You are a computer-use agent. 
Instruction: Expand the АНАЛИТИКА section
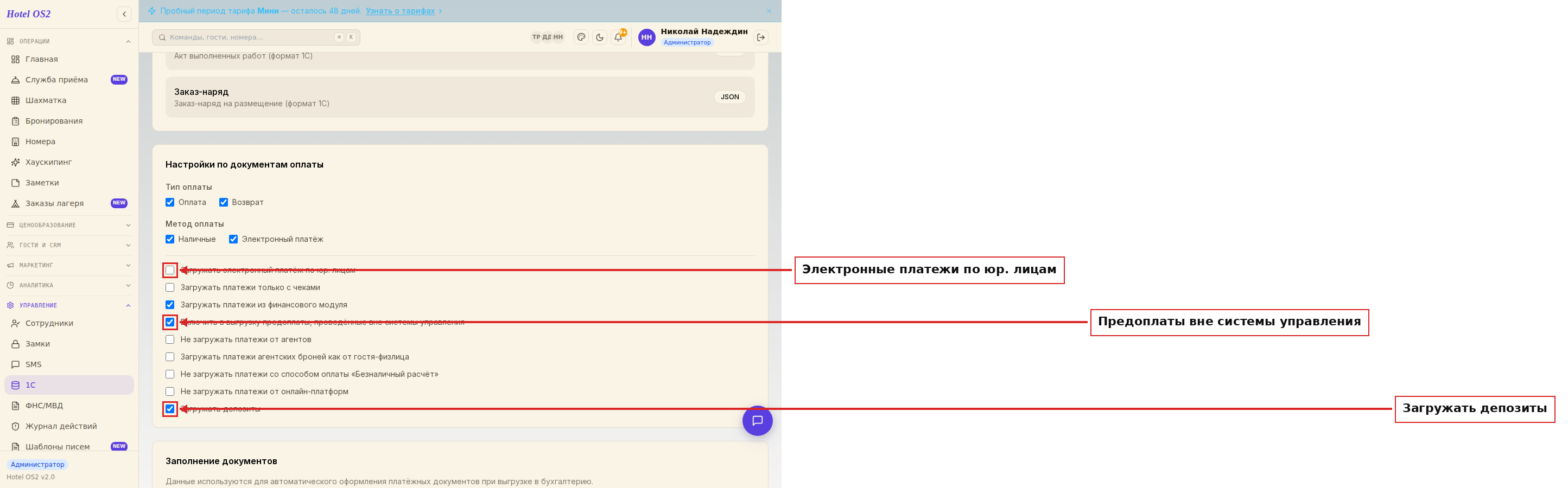[69, 285]
